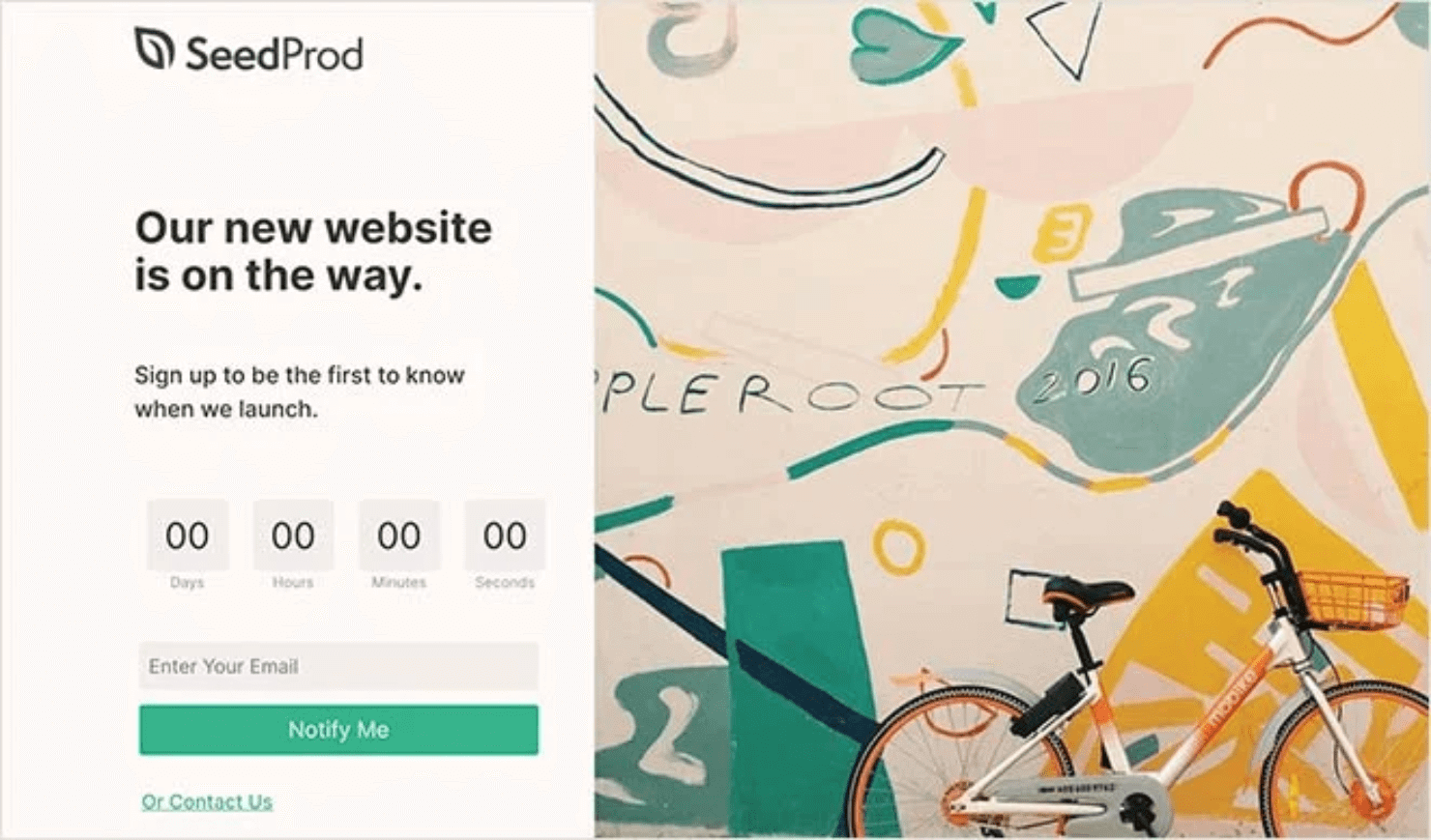The height and width of the screenshot is (840, 1431).
Task: Select the Seconds countdown box
Action: (505, 536)
